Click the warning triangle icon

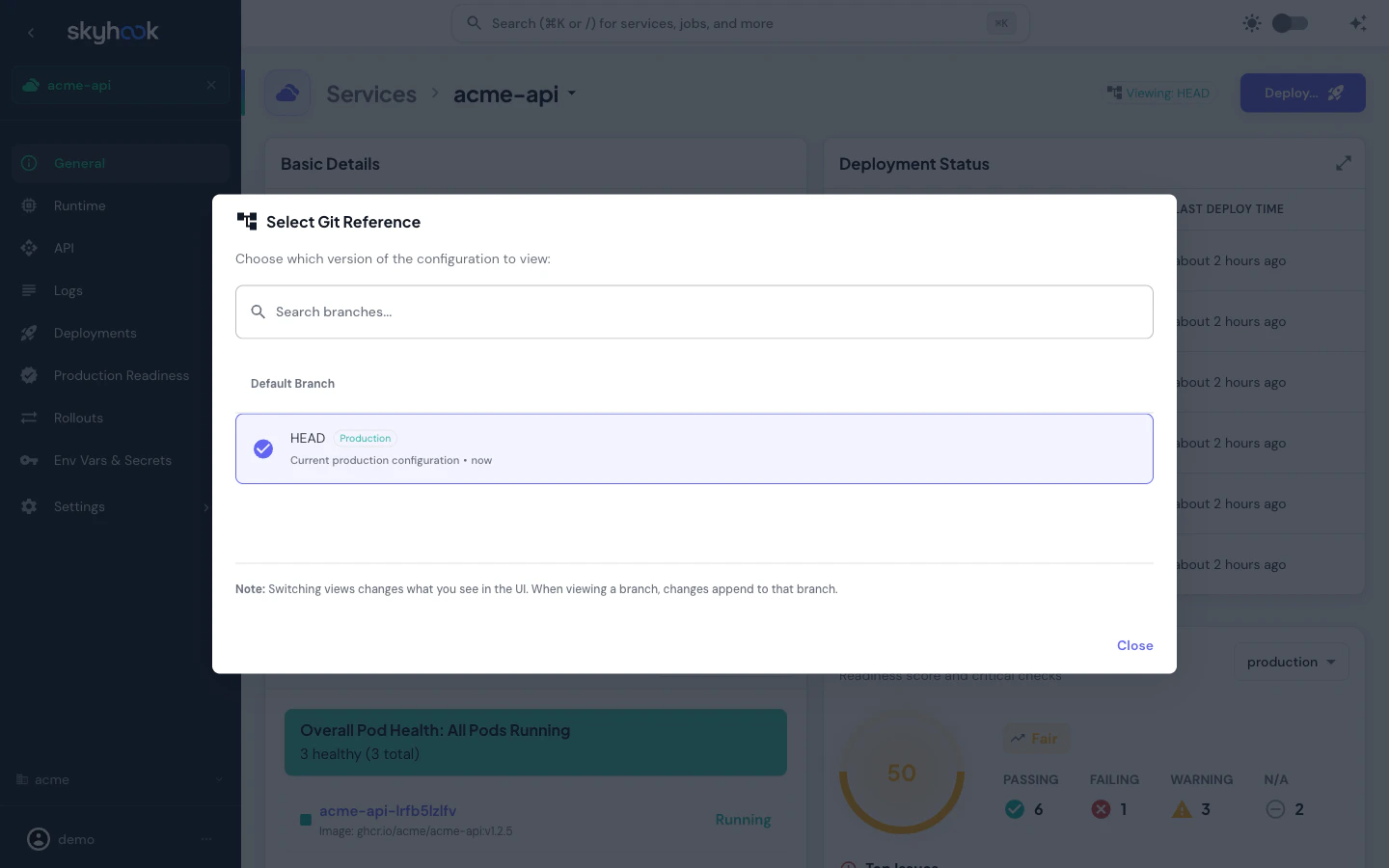click(1182, 809)
